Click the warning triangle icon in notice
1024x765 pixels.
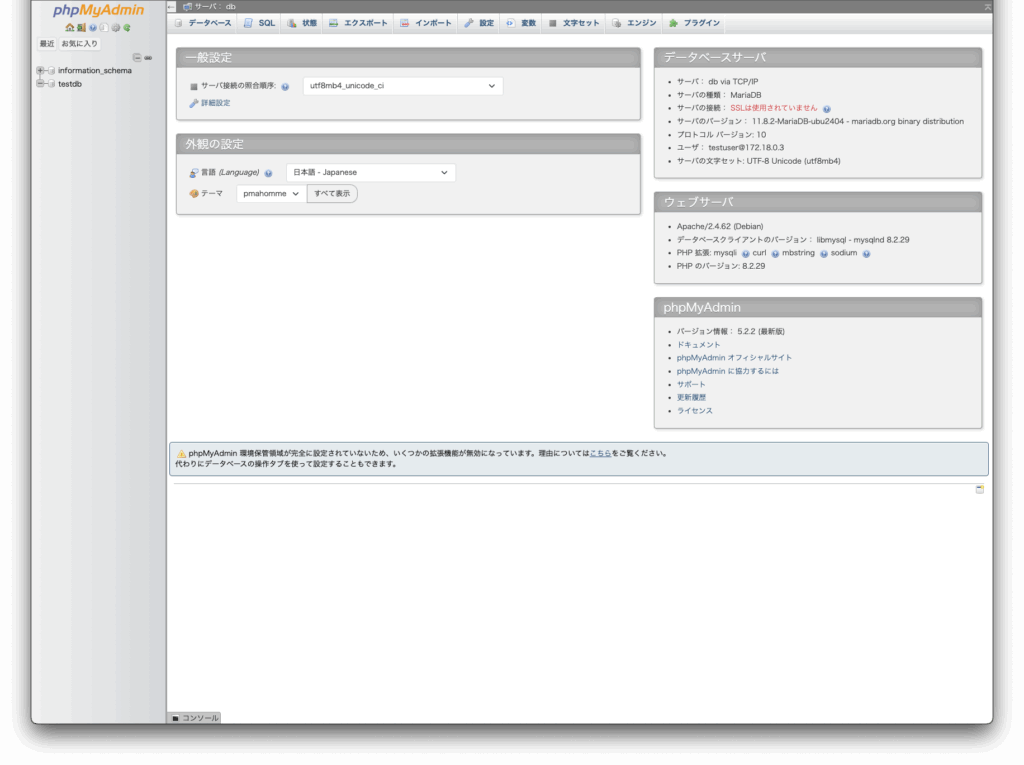[x=182, y=453]
